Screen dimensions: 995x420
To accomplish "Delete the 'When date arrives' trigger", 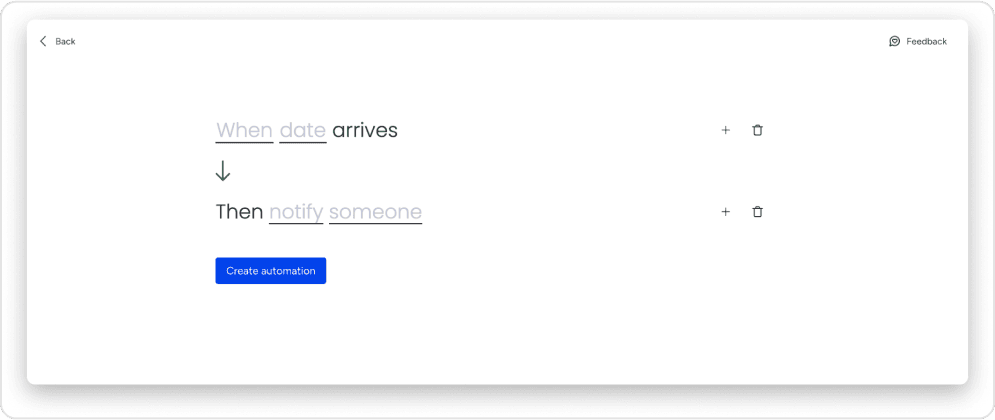I will [x=757, y=130].
